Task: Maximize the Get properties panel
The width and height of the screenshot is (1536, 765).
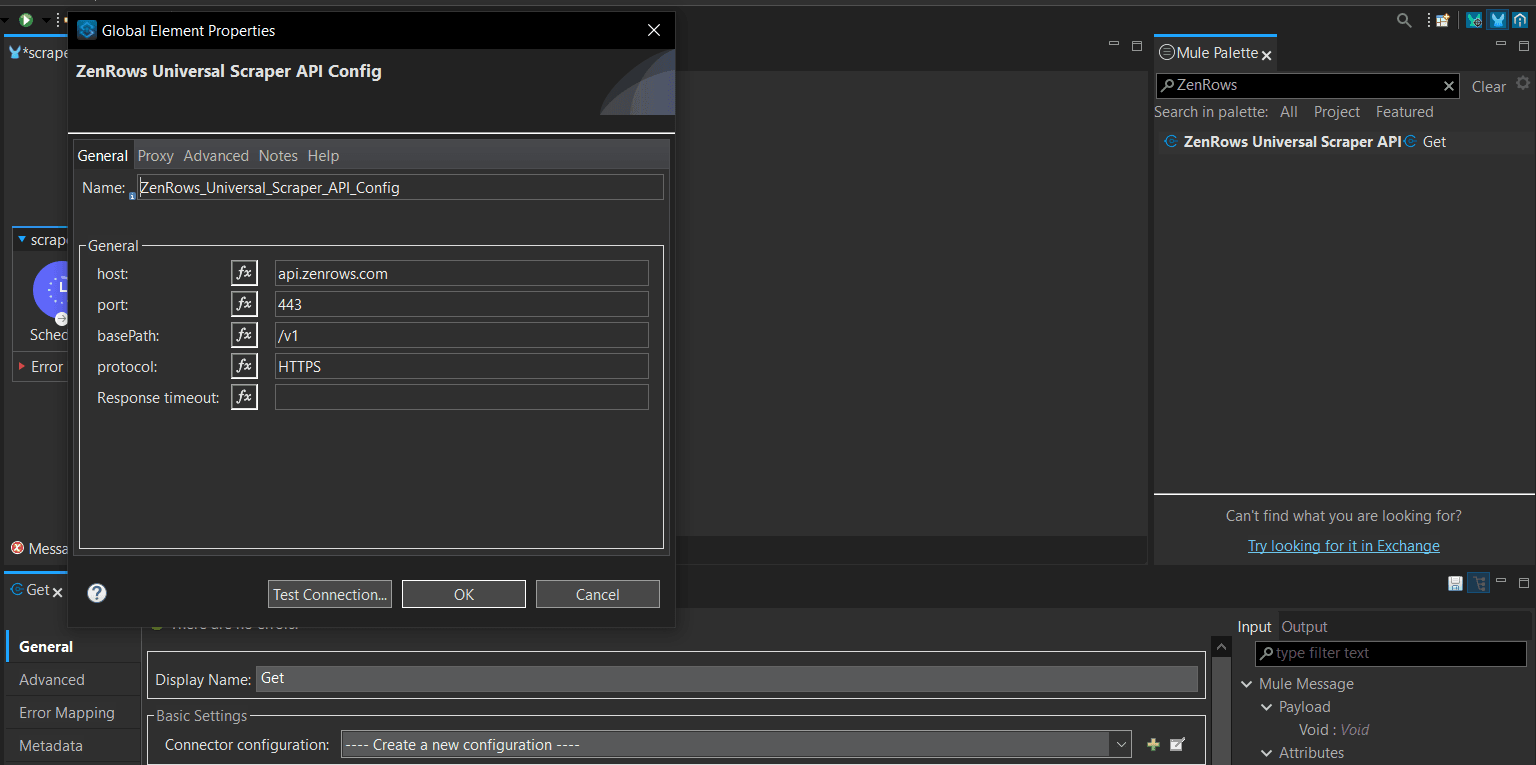Action: click(x=1524, y=582)
